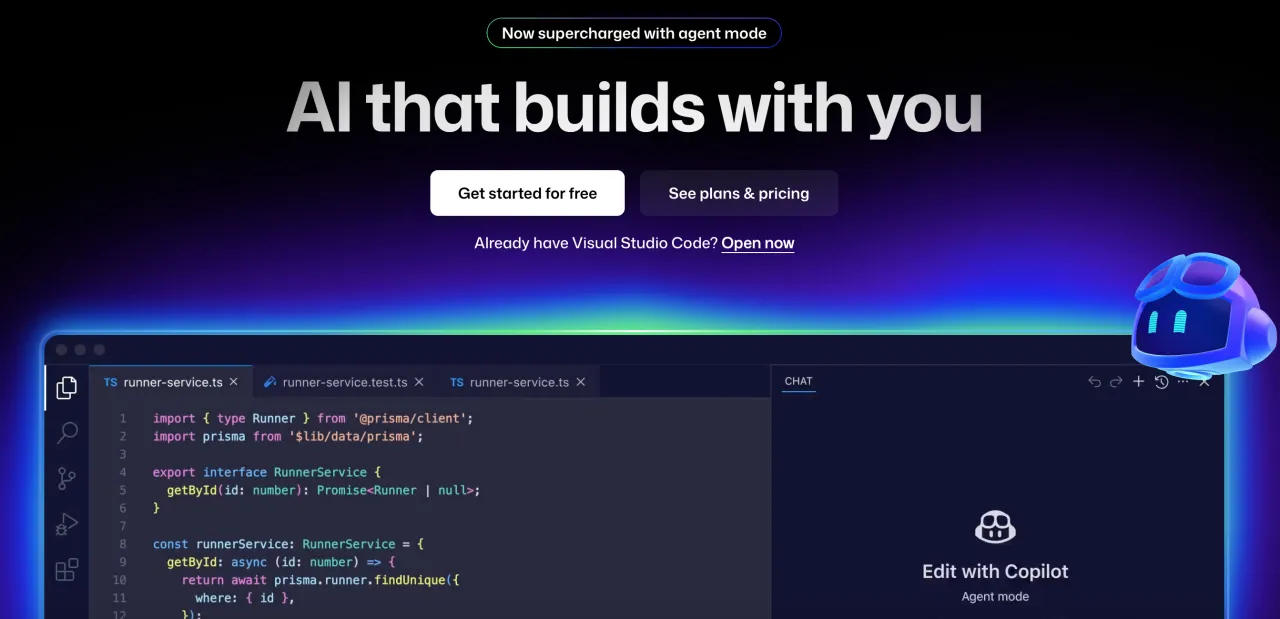
Task: Click the Get started for free button
Action: (527, 193)
